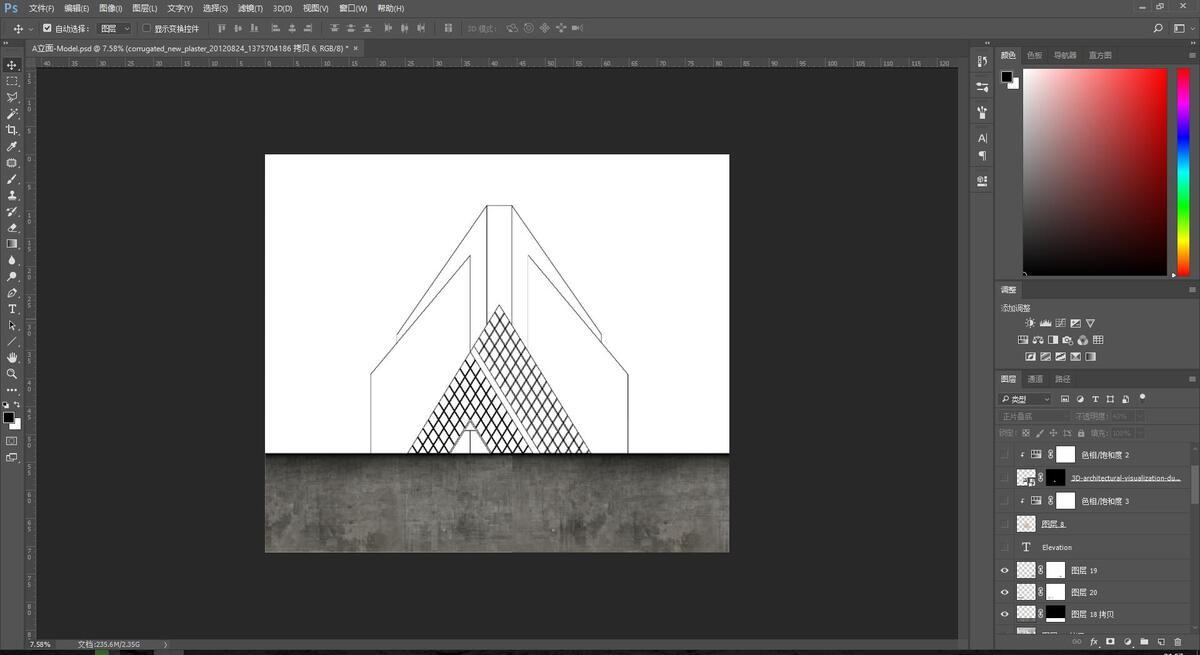The width and height of the screenshot is (1200, 655).
Task: Open the Move tool preset picker arrow
Action: tap(31, 29)
